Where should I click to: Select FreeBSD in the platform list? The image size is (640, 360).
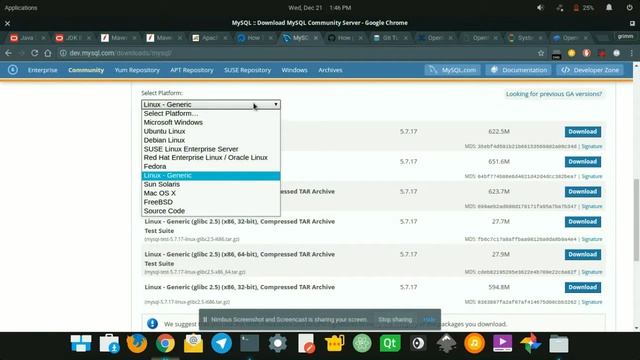click(211, 202)
